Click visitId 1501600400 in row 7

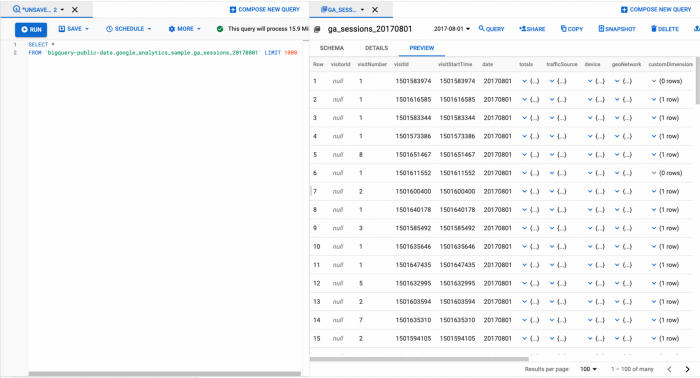pyautogui.click(x=413, y=191)
